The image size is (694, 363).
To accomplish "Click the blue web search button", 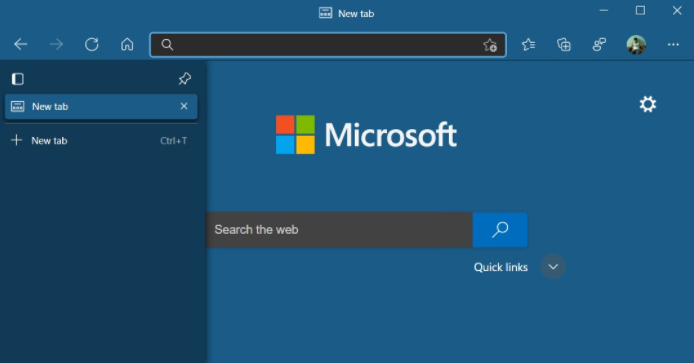I will click(x=500, y=230).
